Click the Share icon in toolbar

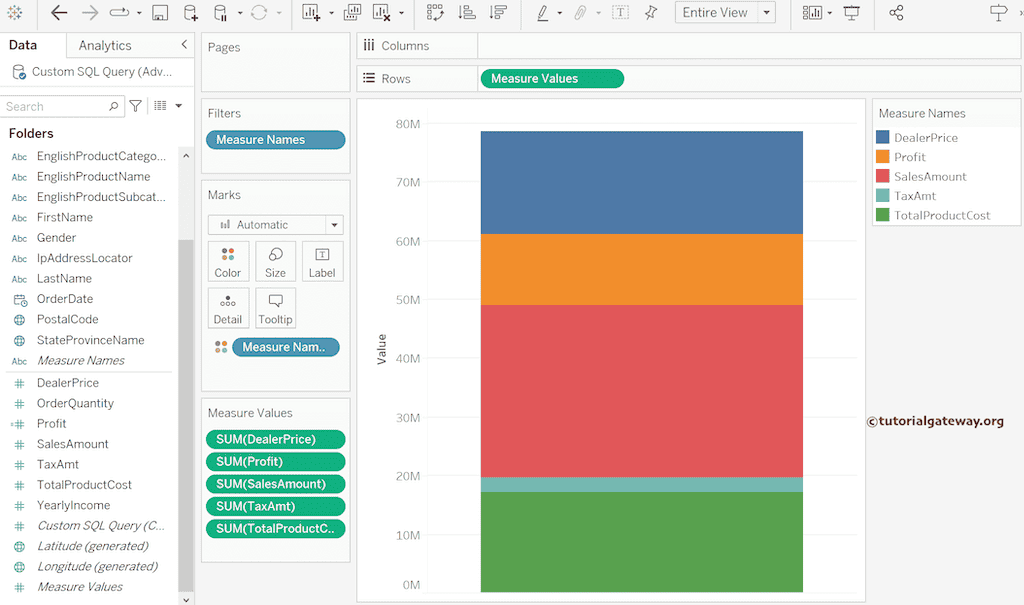[x=896, y=13]
